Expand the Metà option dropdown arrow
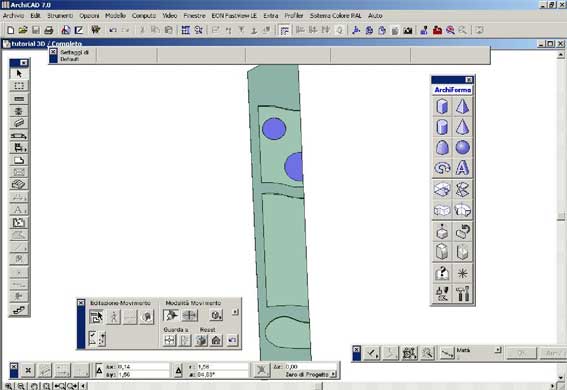Viewport: 567px width, 390px height. [498, 350]
